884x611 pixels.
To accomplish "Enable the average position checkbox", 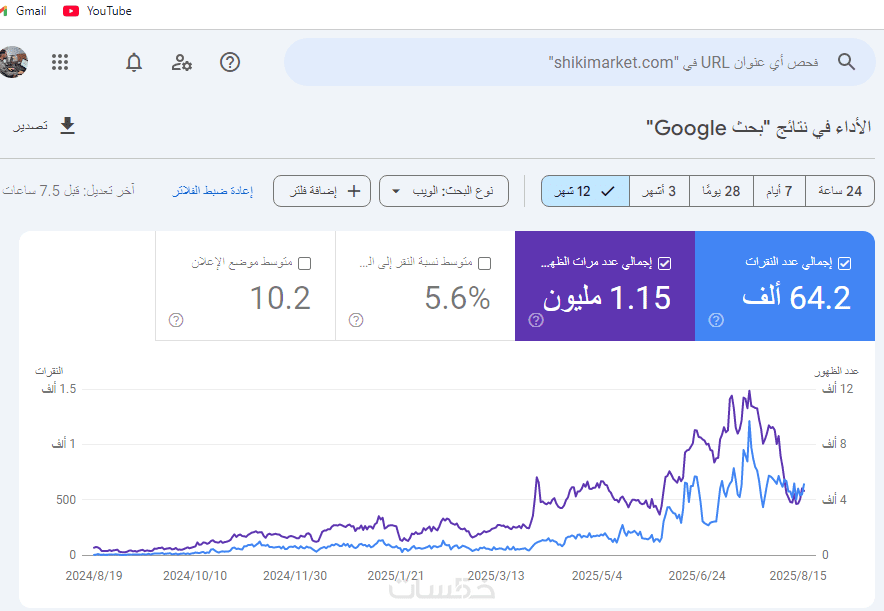I will pyautogui.click(x=305, y=263).
